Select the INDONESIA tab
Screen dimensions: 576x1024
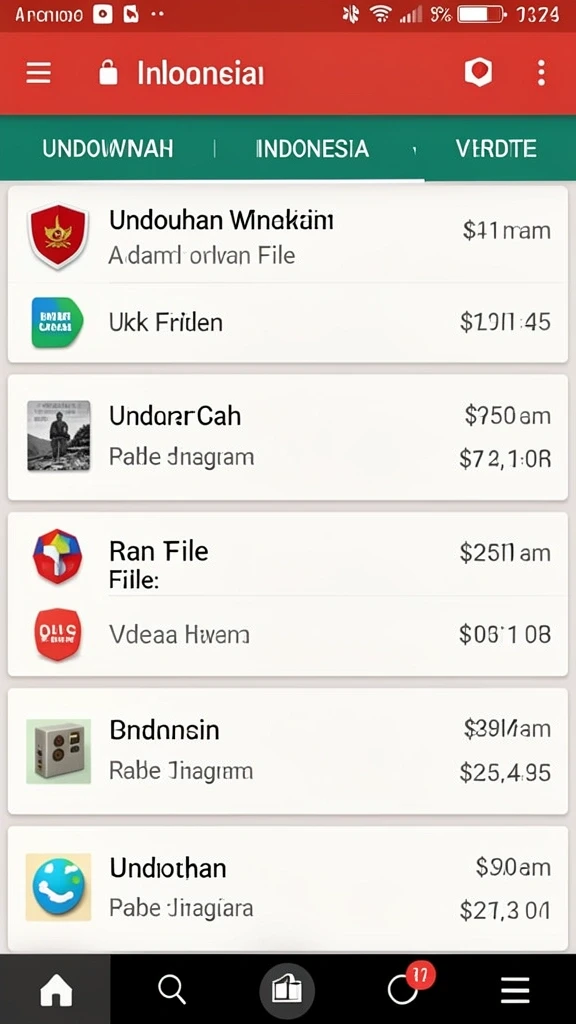[312, 149]
